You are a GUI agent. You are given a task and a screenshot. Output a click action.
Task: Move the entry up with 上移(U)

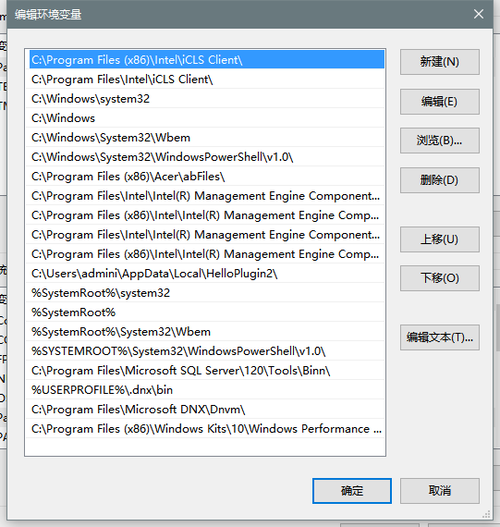440,239
